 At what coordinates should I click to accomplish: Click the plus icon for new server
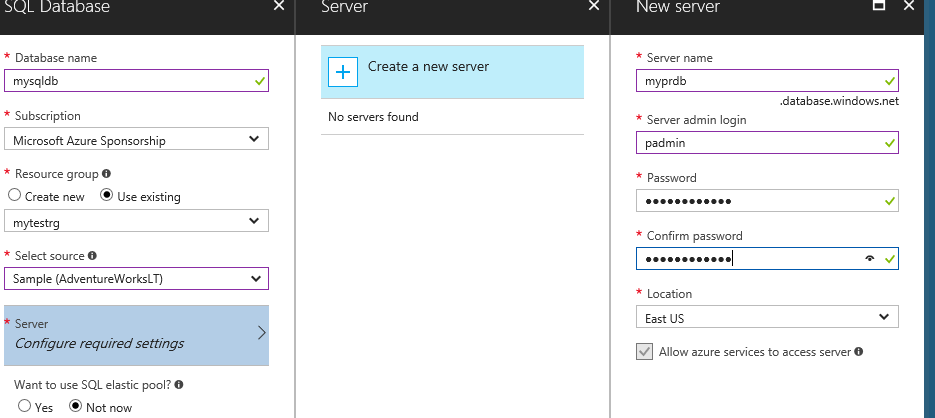click(343, 72)
